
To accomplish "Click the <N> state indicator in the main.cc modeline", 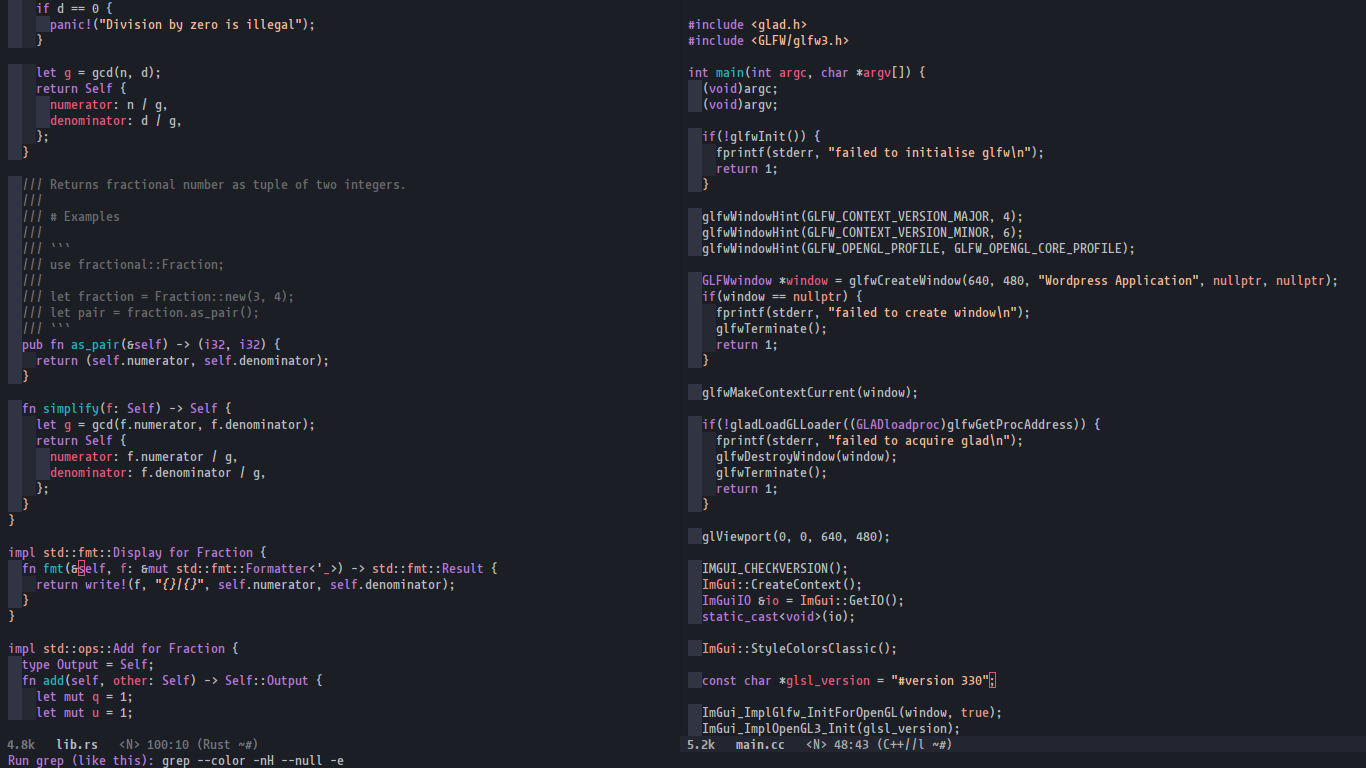I will [x=816, y=745].
